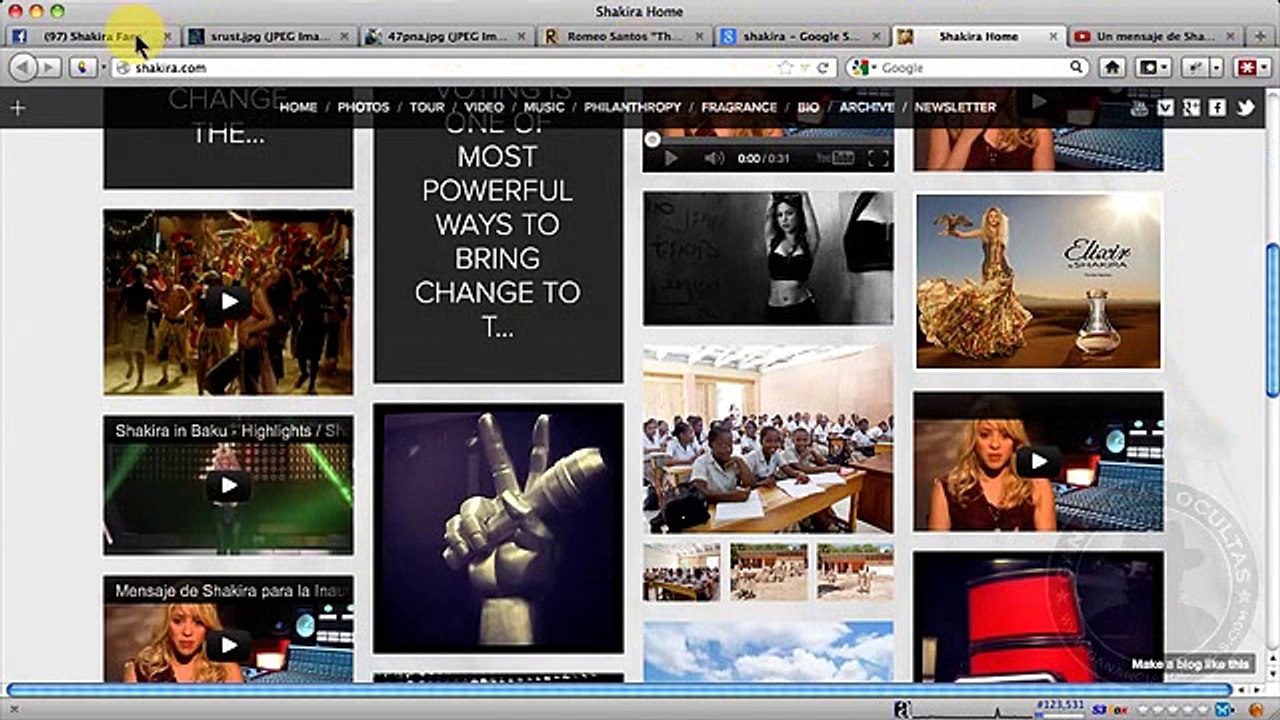The height and width of the screenshot is (720, 1280).
Task: Click the reload icon in the address bar
Action: point(823,68)
